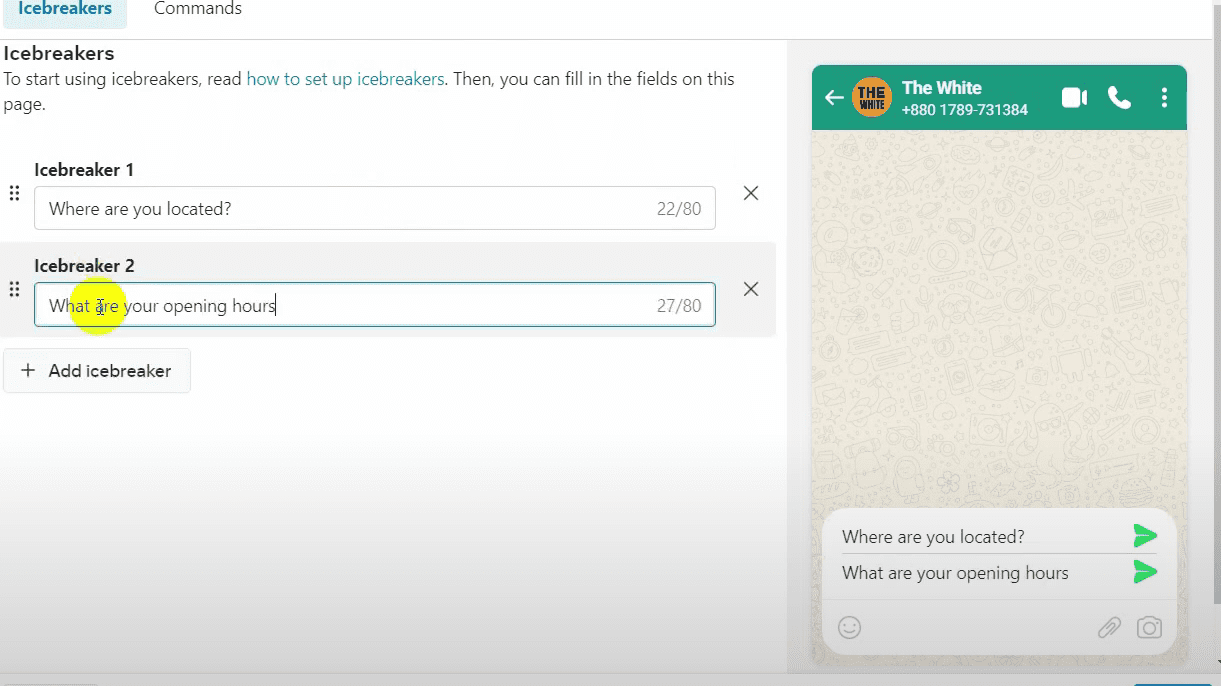Click the camera icon in chat preview
This screenshot has height=686, width=1221.
1149,627
